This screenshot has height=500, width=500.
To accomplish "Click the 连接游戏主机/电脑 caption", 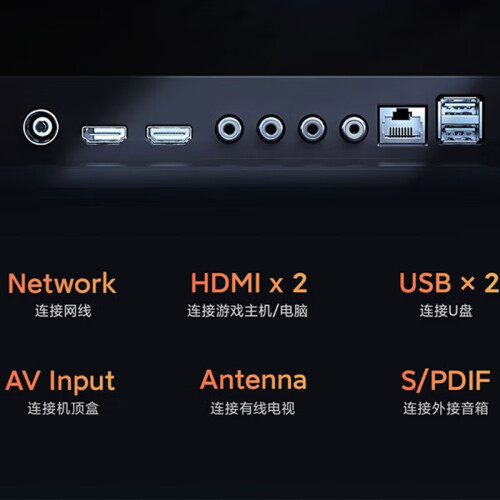I will click(247, 311).
